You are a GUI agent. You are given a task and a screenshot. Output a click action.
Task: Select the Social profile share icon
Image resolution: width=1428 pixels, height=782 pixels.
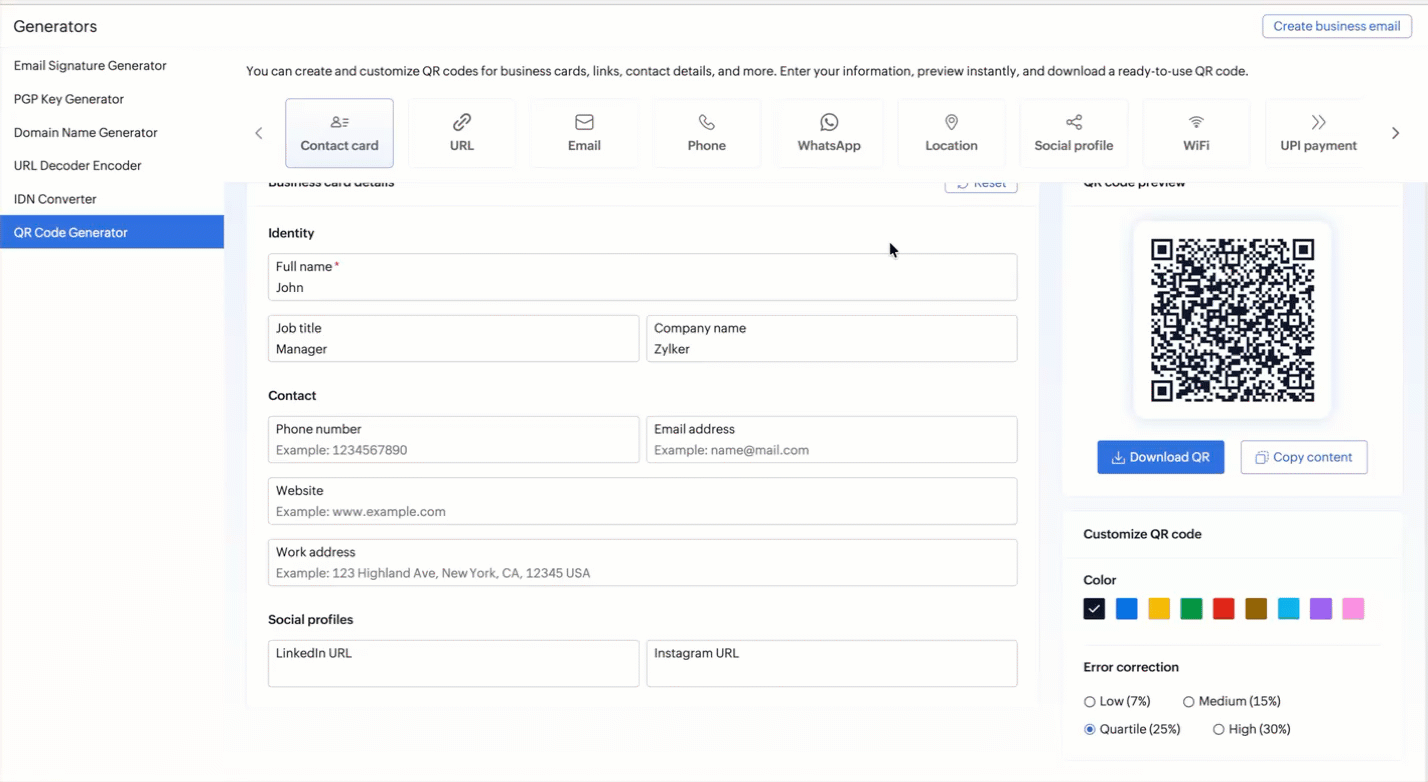pyautogui.click(x=1074, y=133)
